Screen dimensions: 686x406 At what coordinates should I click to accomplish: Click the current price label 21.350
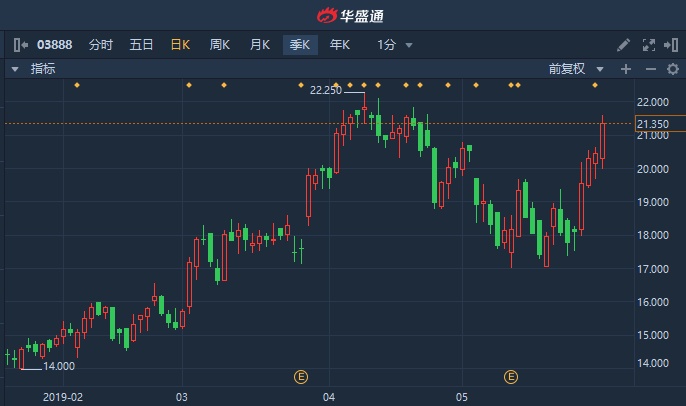click(660, 124)
